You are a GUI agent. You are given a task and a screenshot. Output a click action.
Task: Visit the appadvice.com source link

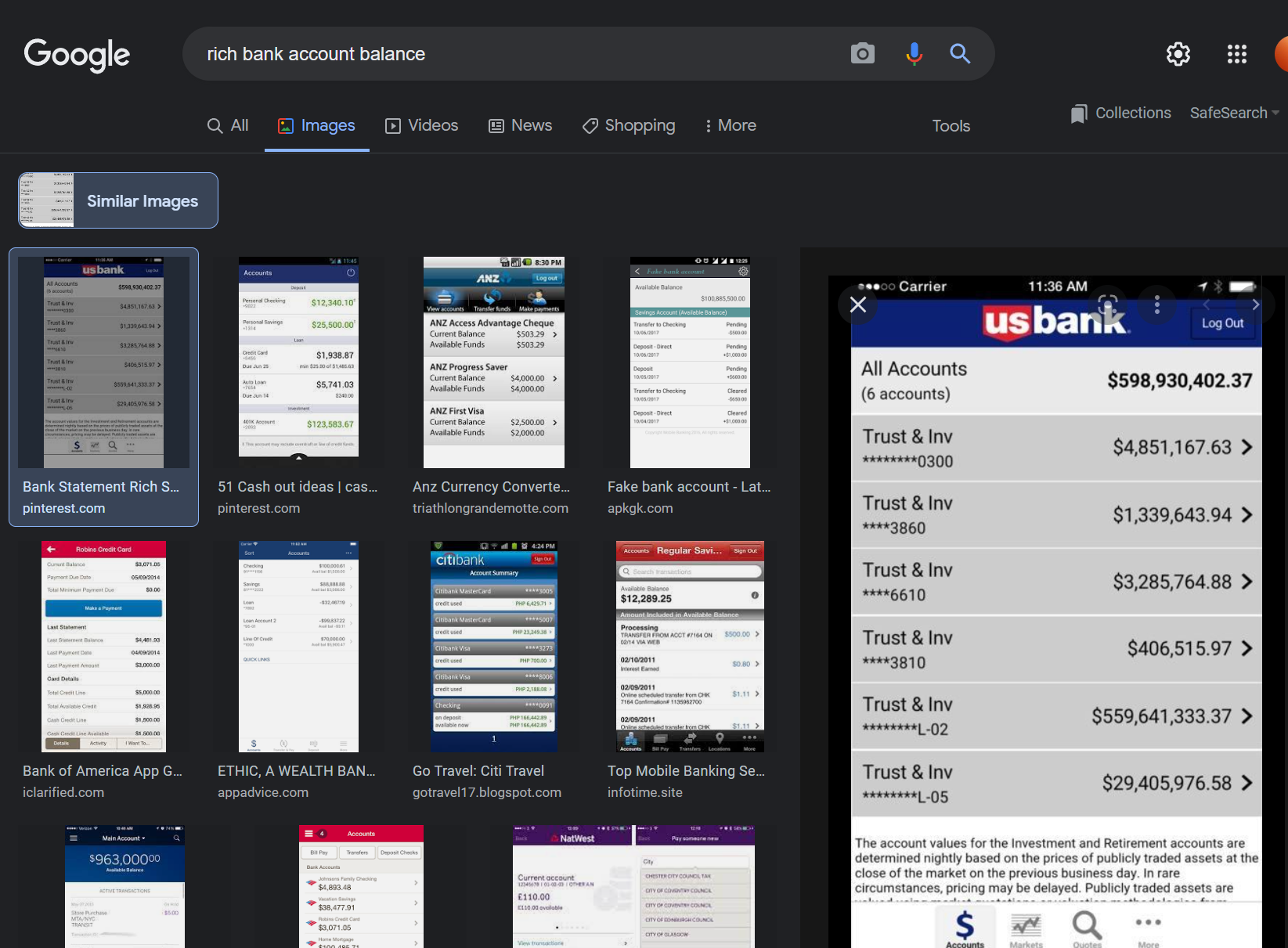pyautogui.click(x=263, y=792)
